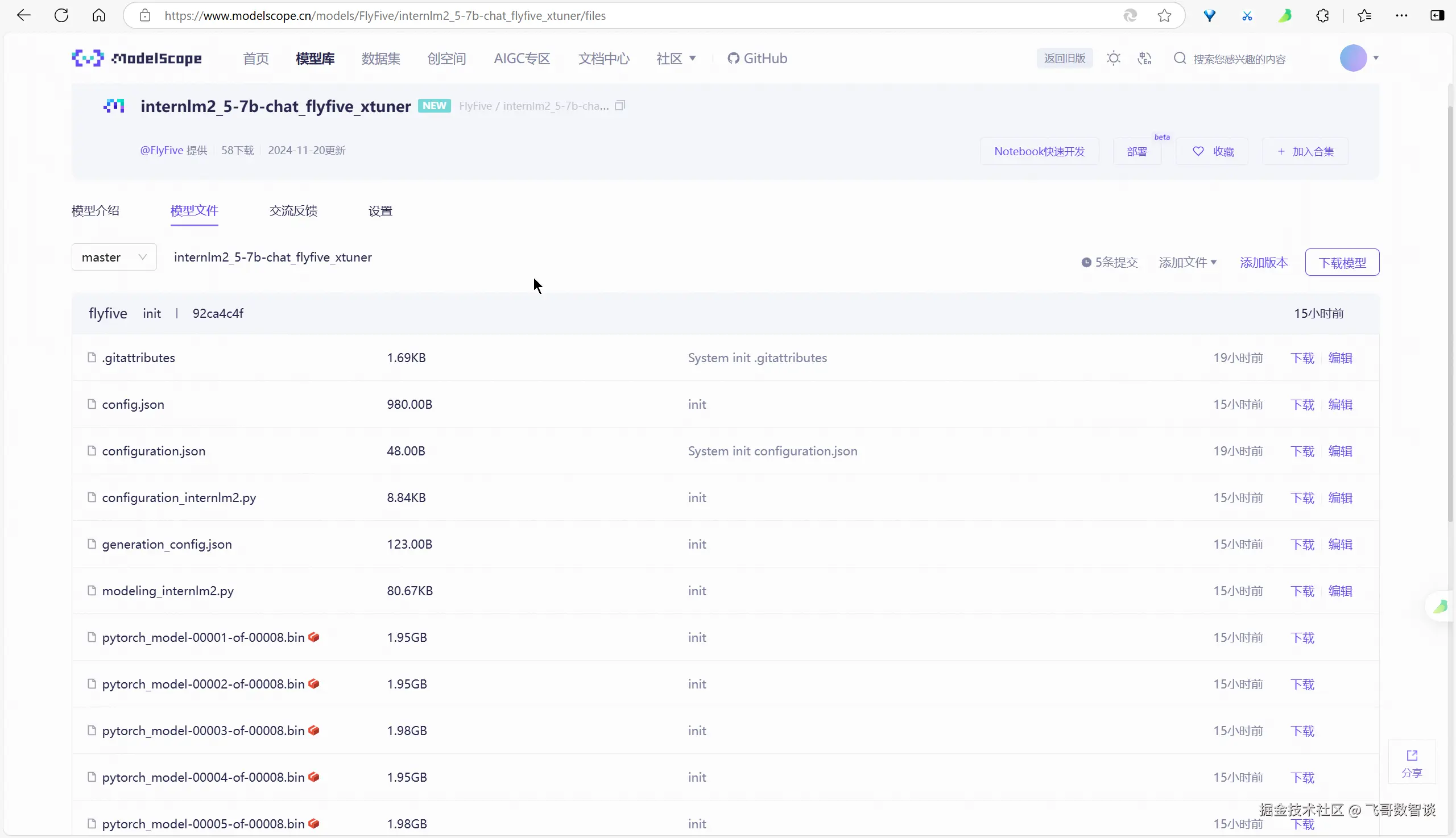Switch to the 模型介绍 tab
The image size is (1456, 838).
[x=96, y=211]
